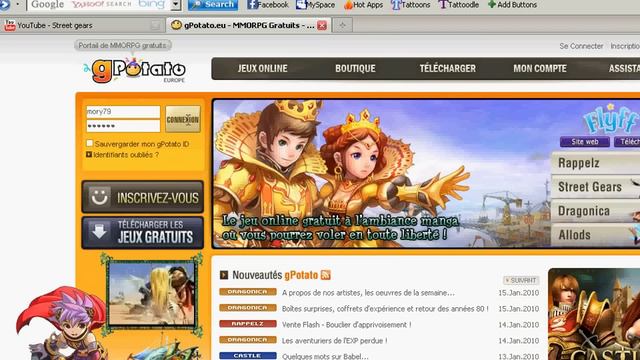Click the framed game screenshot thumbnail

click(x=152, y=293)
